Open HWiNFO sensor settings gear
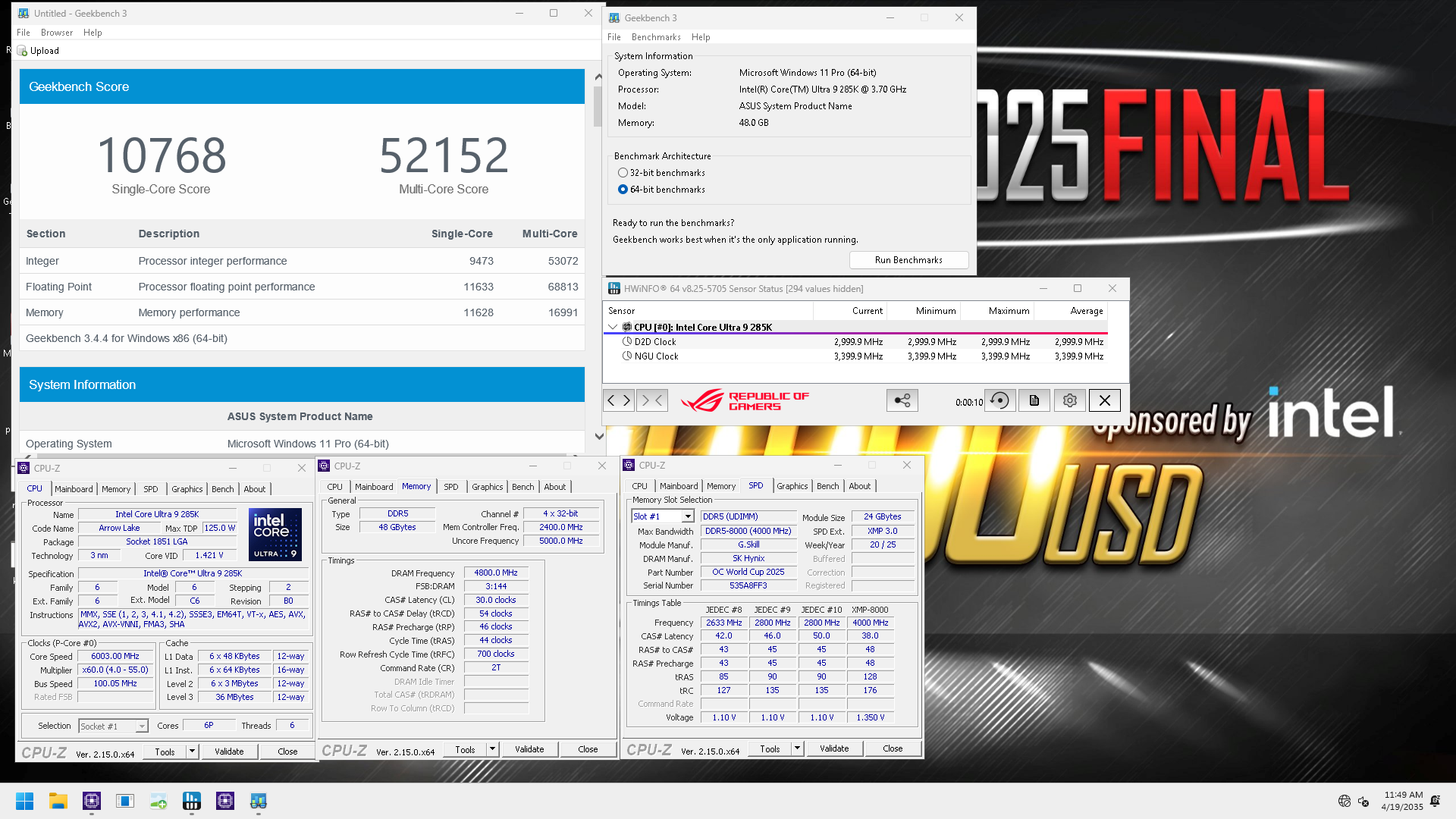Screen dimensions: 1456x819 point(1070,400)
